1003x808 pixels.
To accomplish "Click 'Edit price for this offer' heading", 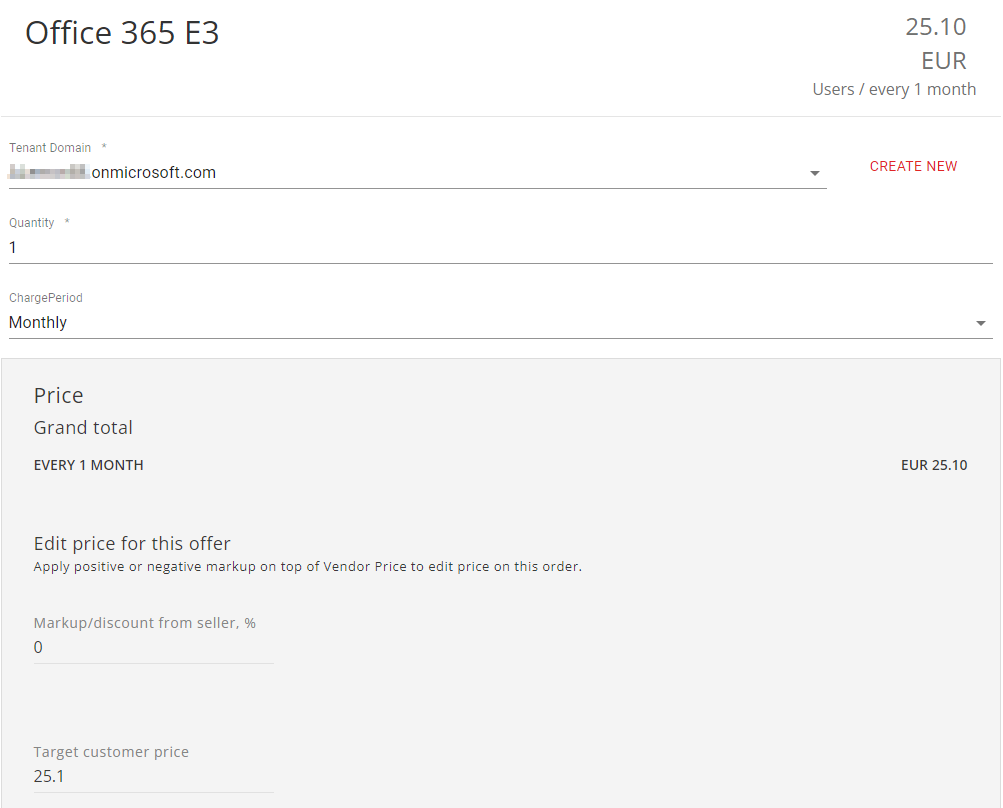I will 132,544.
